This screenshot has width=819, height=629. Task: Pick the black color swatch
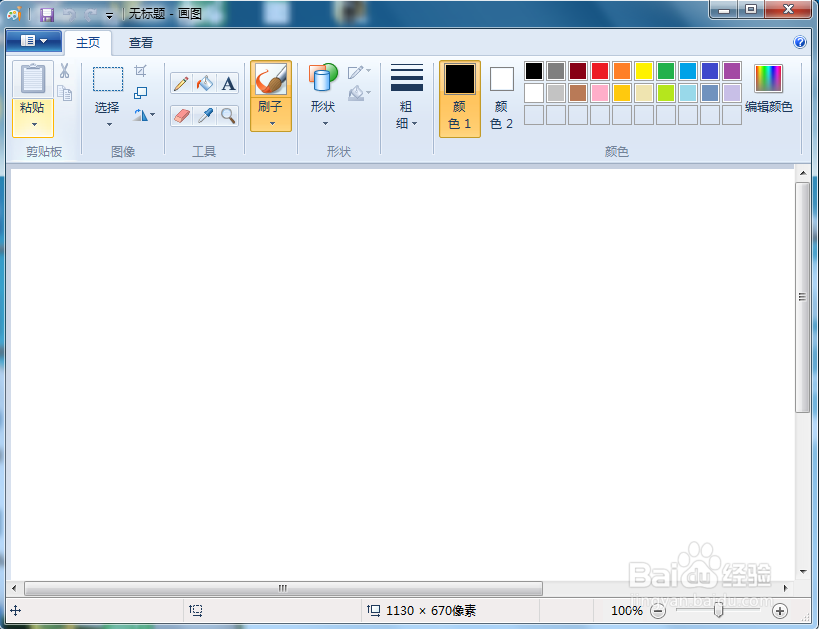(534, 71)
